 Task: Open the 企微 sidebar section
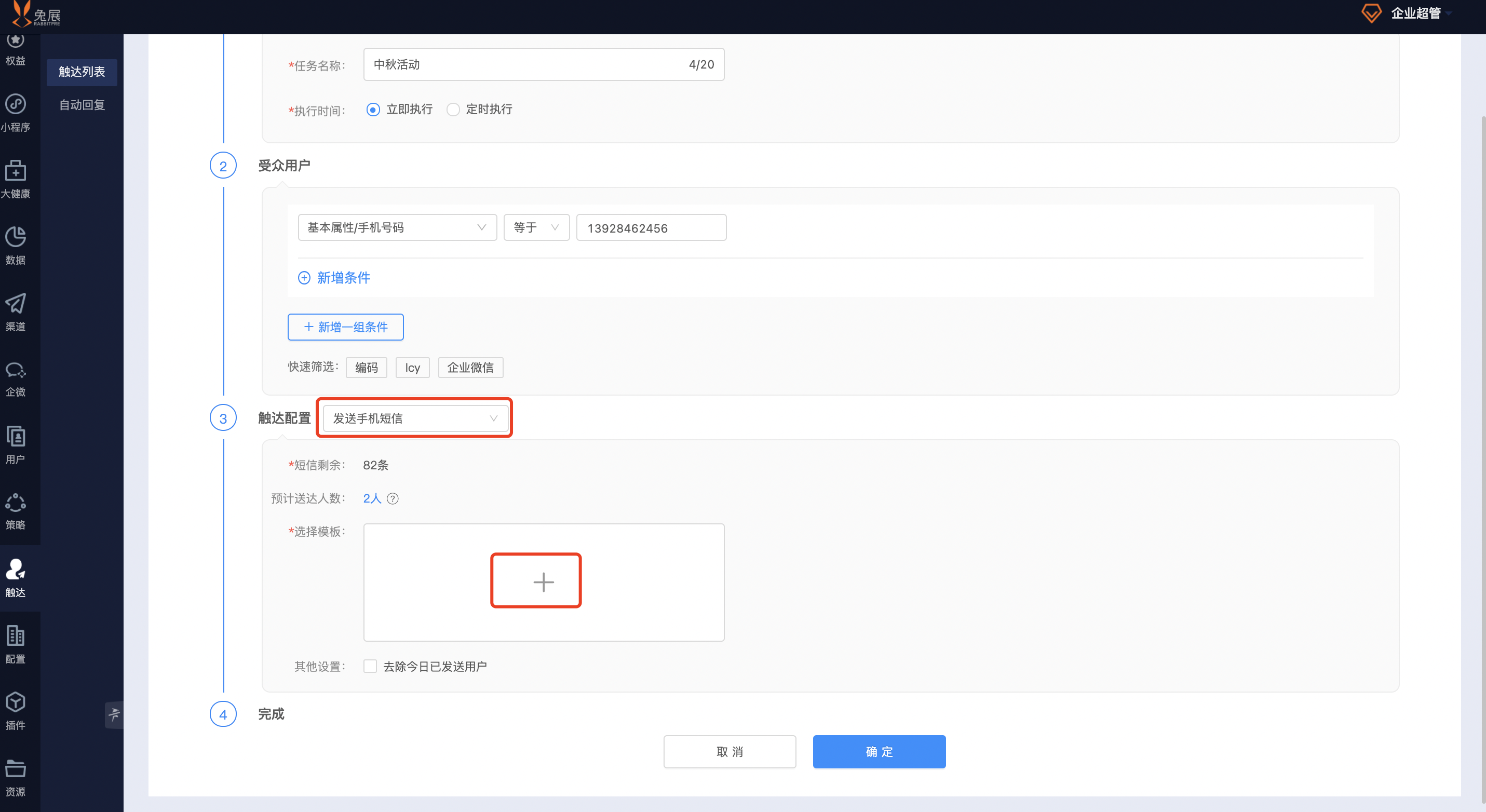pos(16,379)
